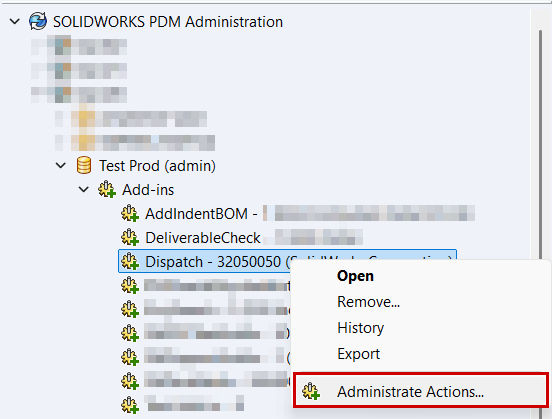The image size is (552, 419).
Task: Select the AddIndentBOM add-in row
Action: (x=298, y=214)
